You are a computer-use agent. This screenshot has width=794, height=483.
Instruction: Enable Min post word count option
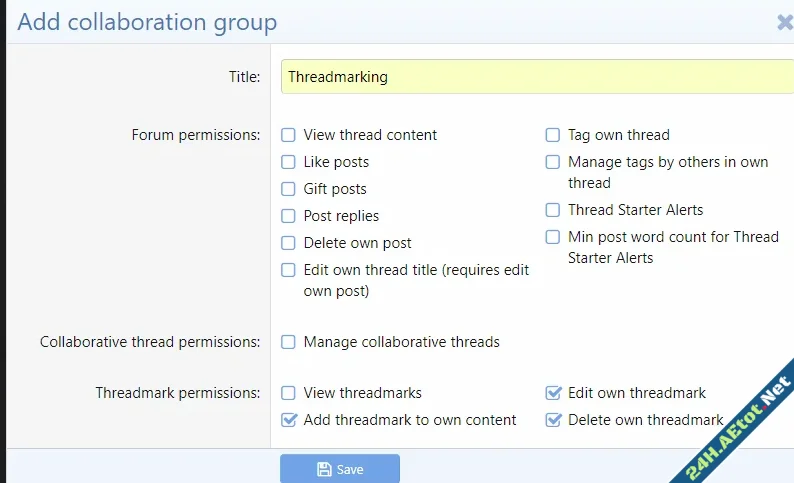coord(552,237)
